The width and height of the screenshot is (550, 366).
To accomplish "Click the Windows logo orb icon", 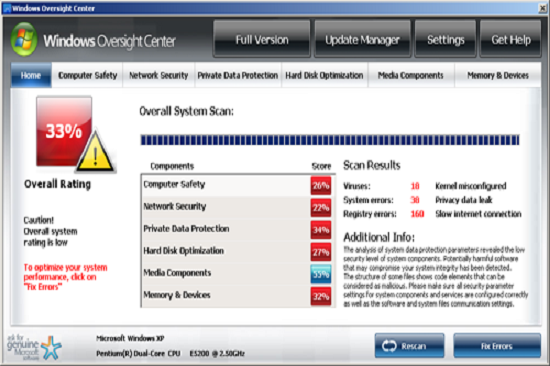I will pos(24,39).
